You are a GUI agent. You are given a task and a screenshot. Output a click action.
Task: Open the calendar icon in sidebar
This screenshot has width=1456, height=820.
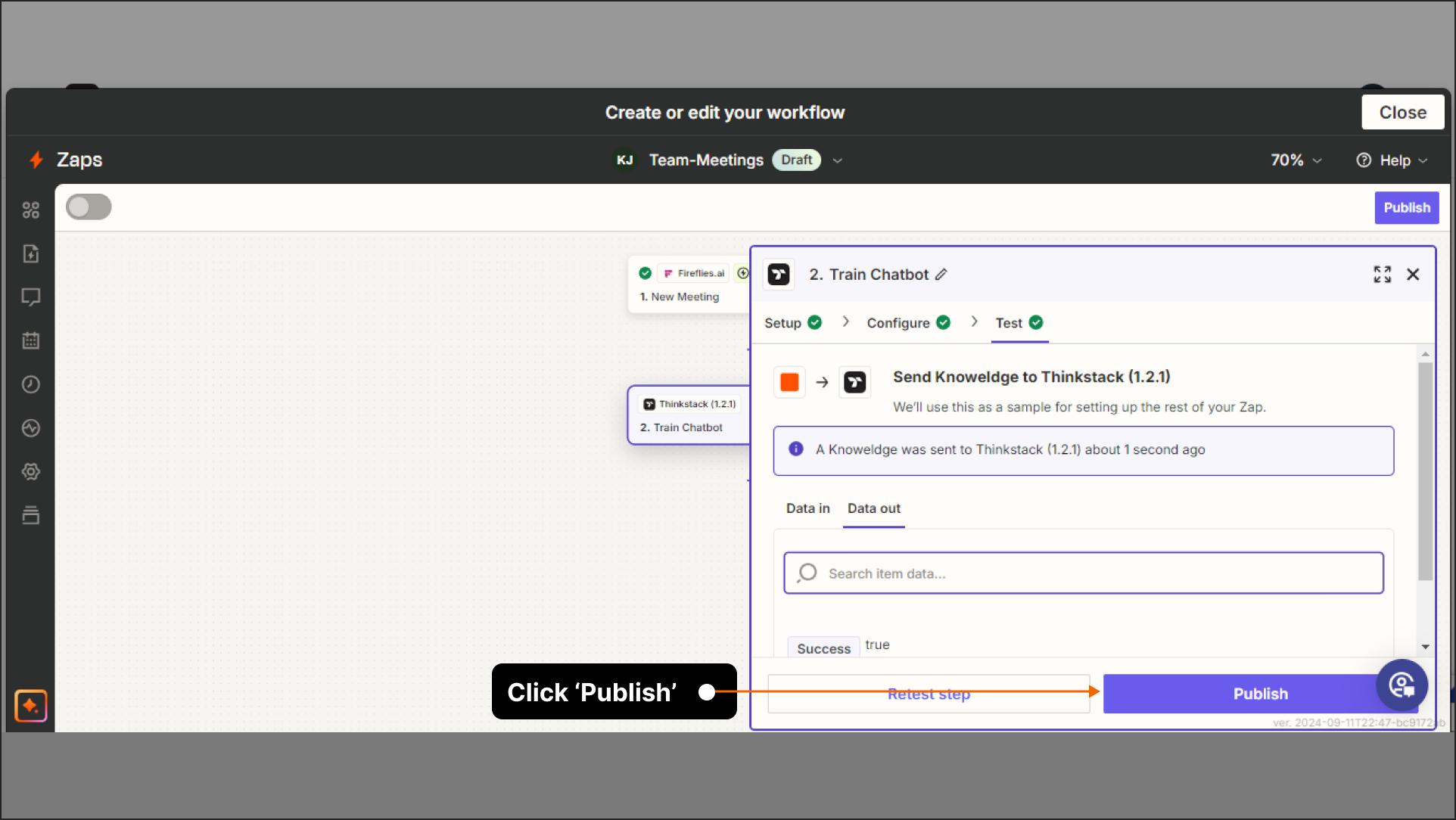pyautogui.click(x=31, y=340)
